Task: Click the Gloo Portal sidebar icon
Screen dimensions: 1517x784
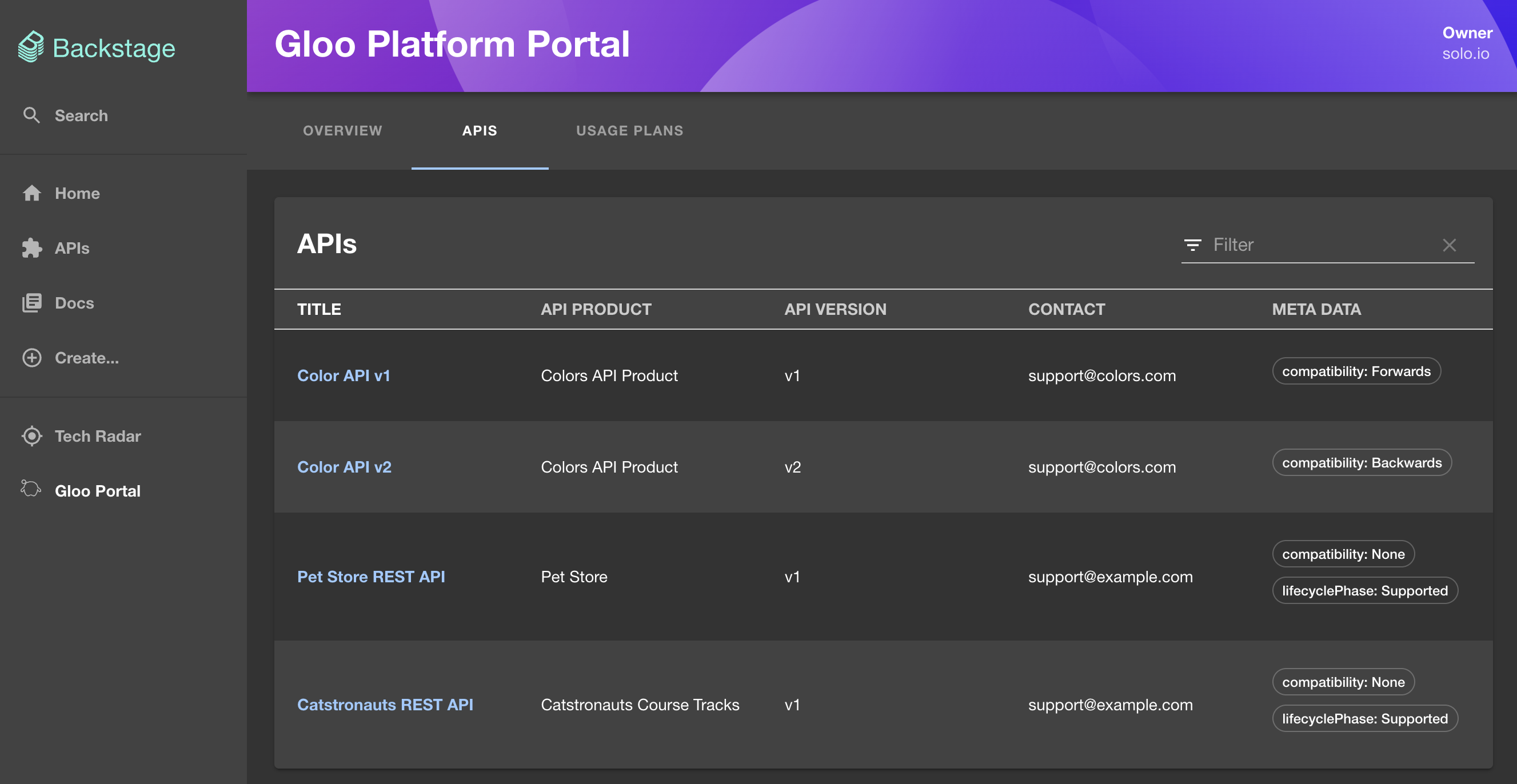Action: point(31,489)
